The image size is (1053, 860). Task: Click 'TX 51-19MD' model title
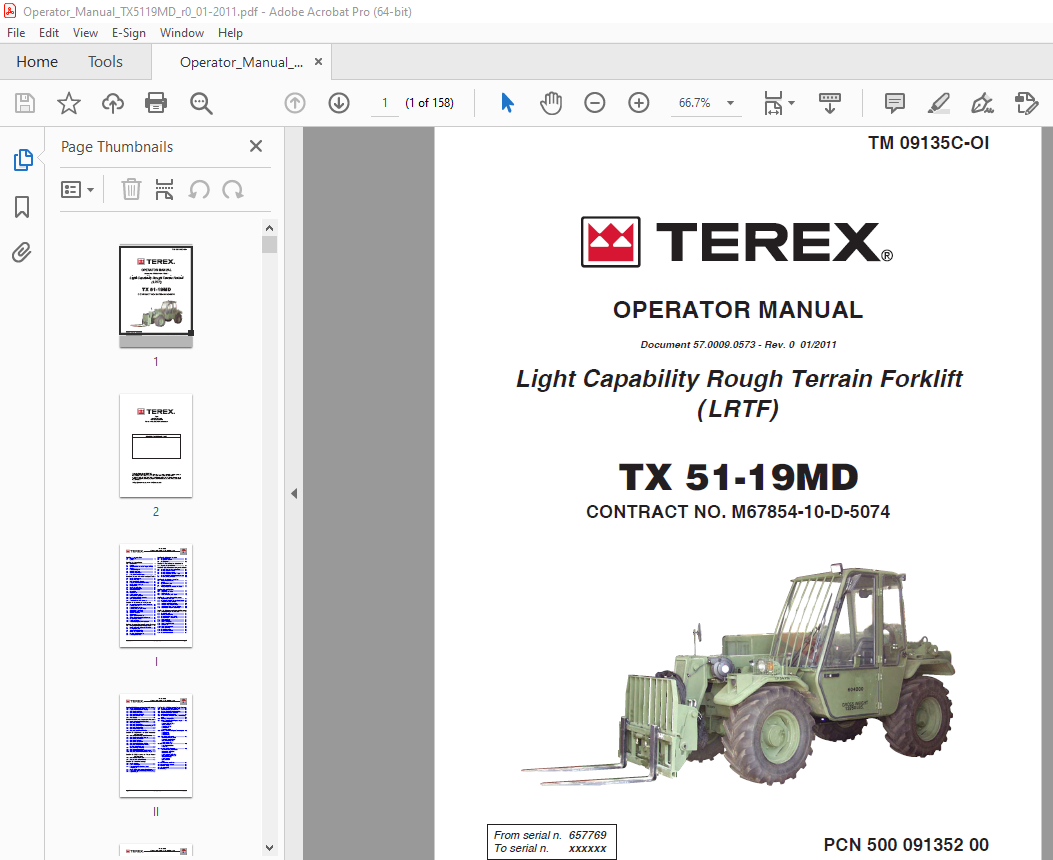coord(738,477)
